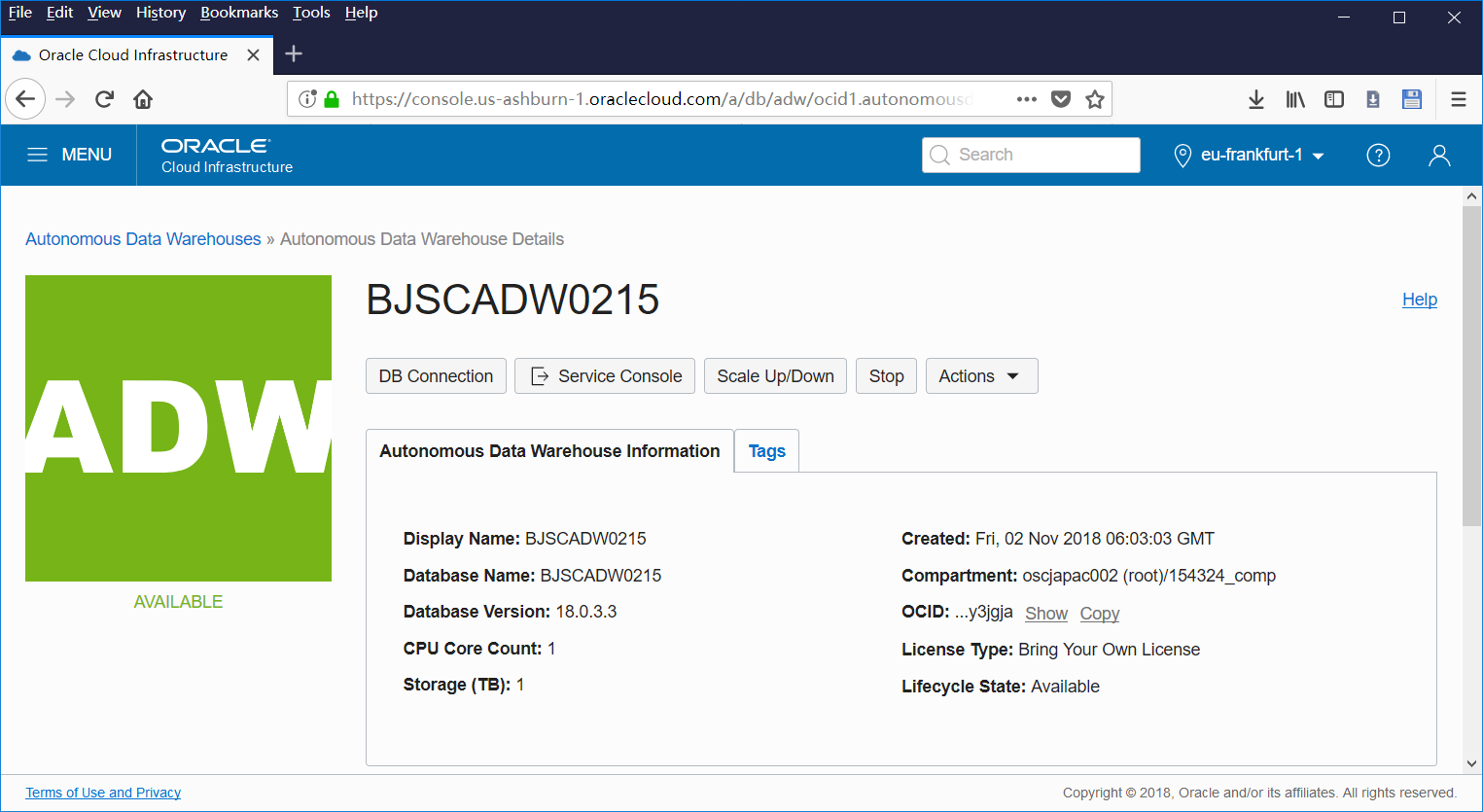The height and width of the screenshot is (812, 1483).
Task: Copy the OCID value
Action: tap(1100, 614)
